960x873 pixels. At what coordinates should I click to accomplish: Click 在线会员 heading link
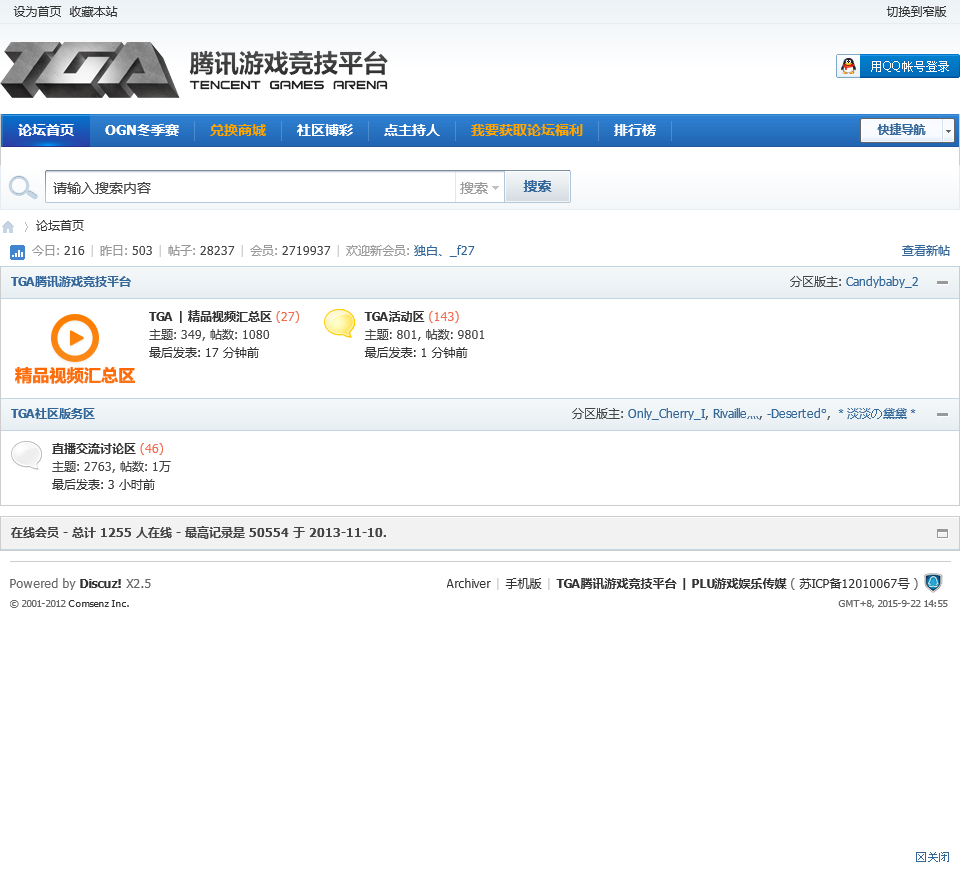35,533
